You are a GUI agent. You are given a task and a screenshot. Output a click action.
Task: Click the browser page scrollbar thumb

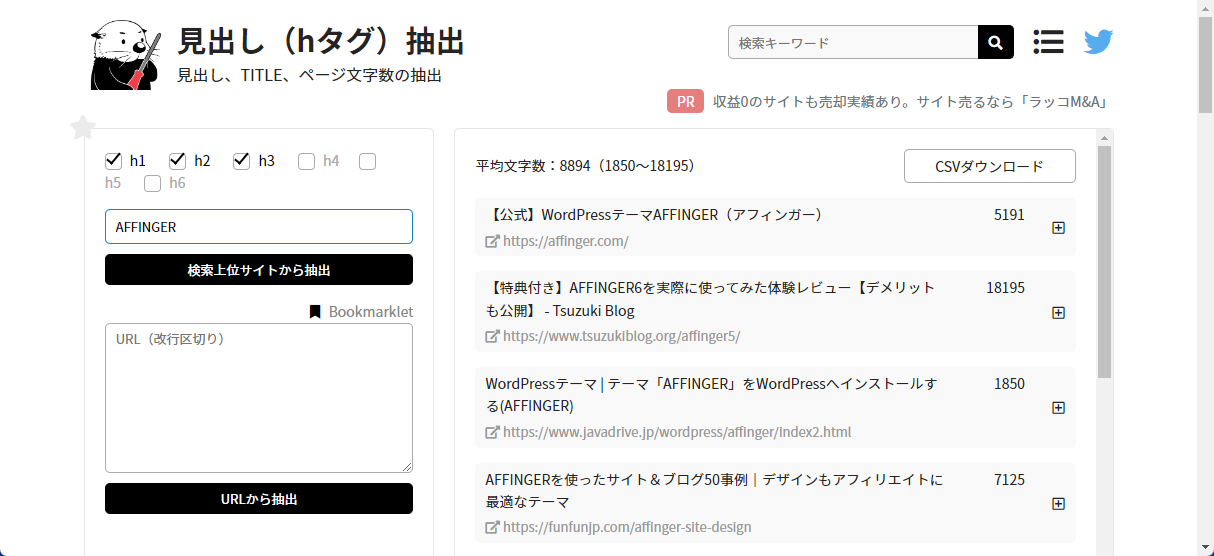click(1205, 65)
